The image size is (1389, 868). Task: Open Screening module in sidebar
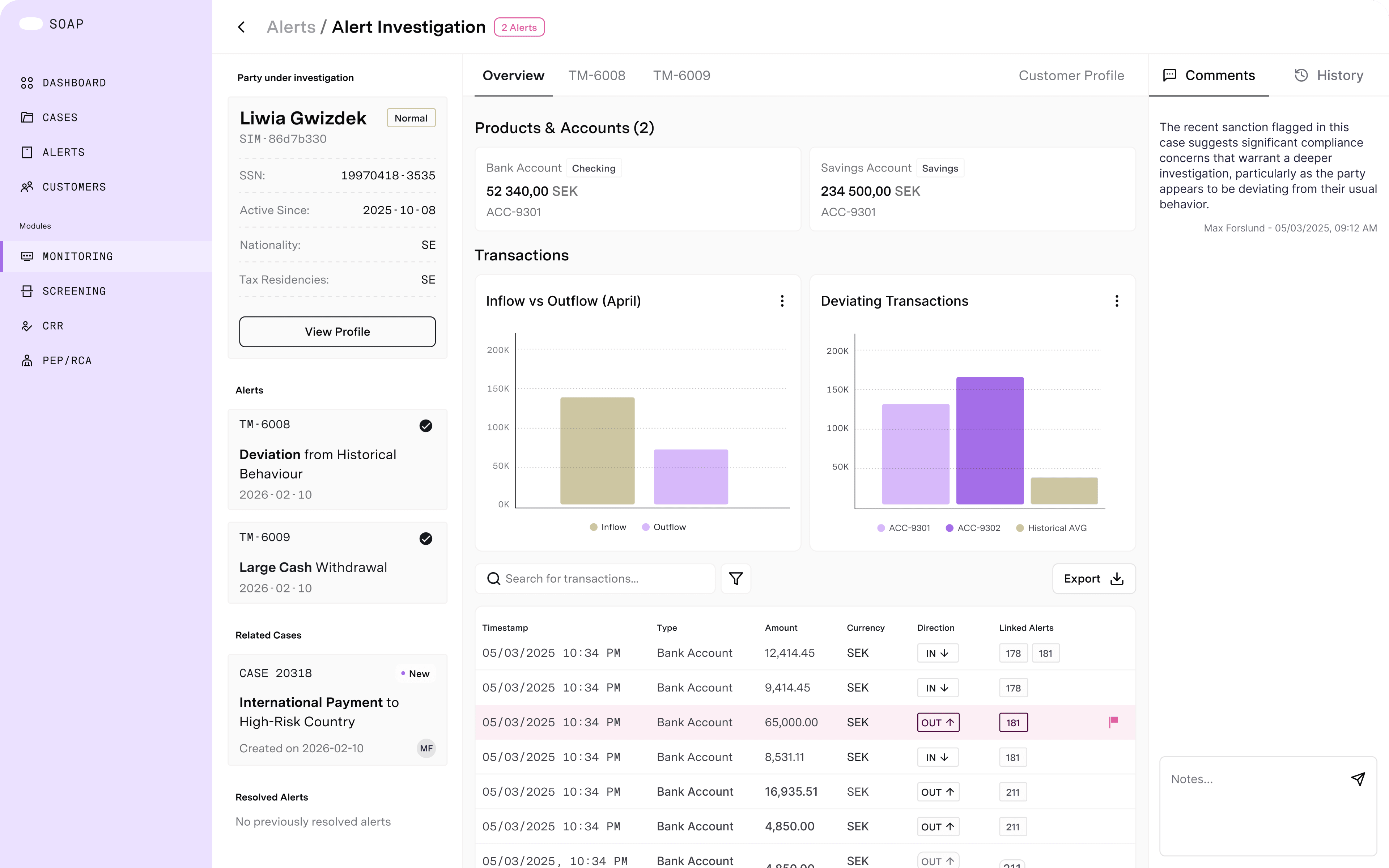[73, 291]
